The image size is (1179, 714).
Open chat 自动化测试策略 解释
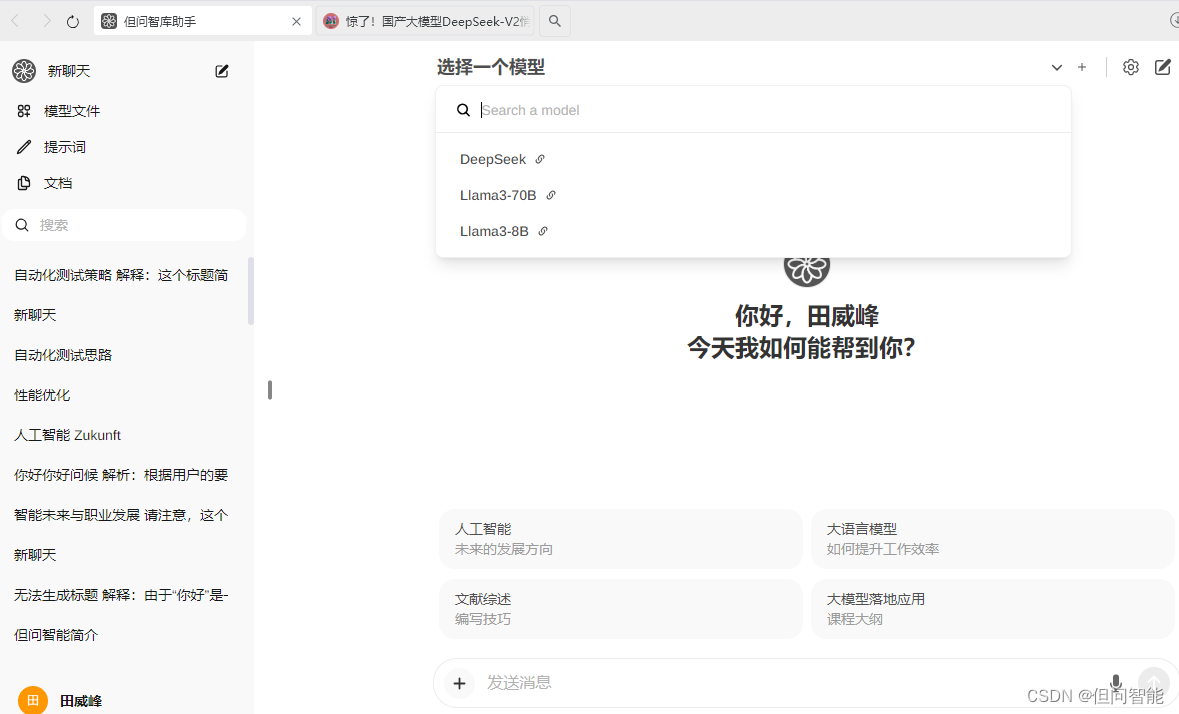tap(123, 275)
